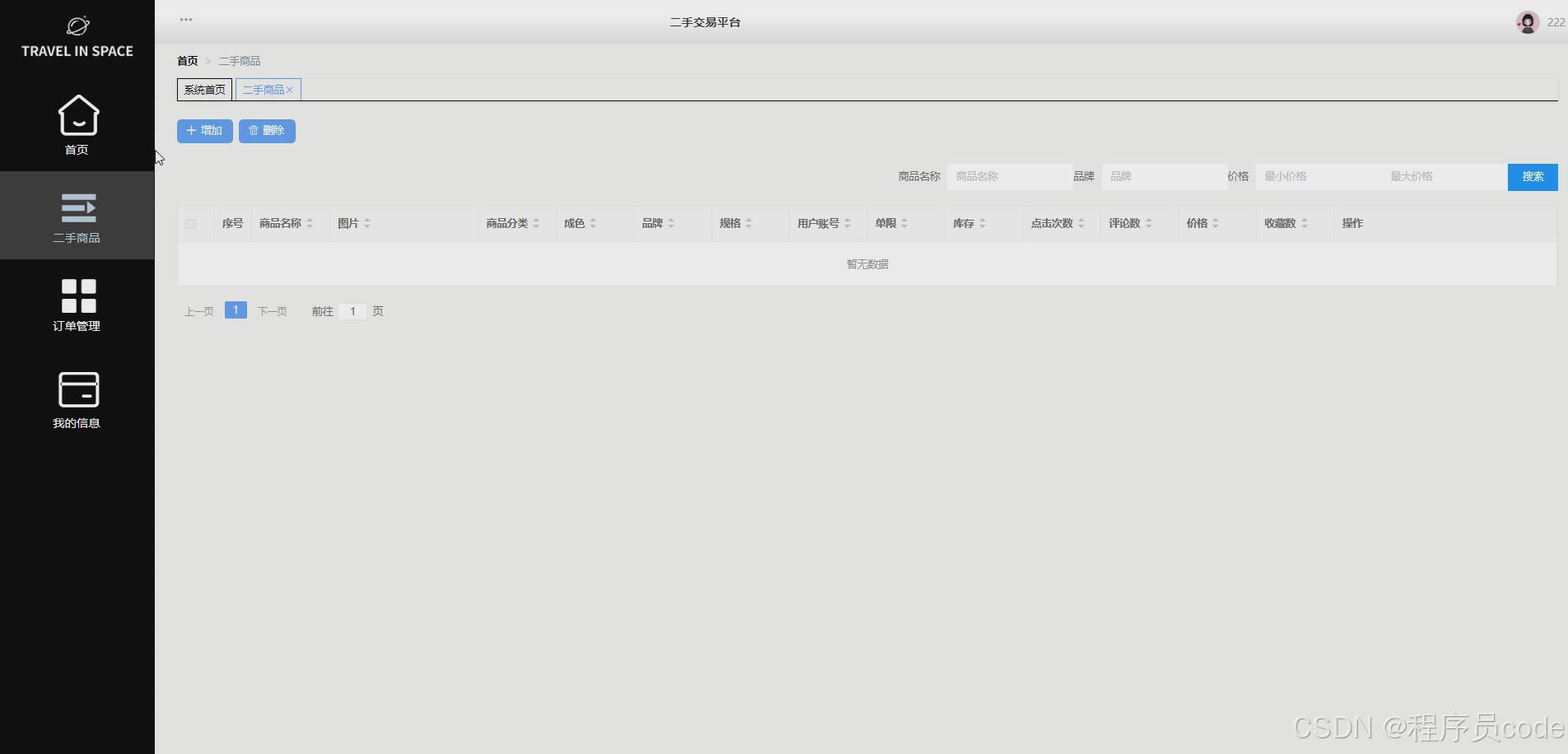Sort by 商品分类 column arrows

(536, 223)
